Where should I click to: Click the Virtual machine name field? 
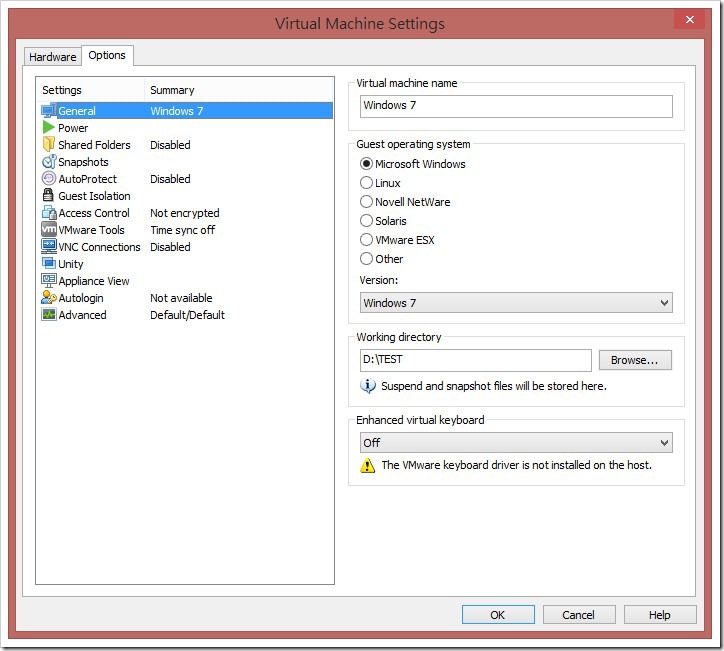pos(516,106)
